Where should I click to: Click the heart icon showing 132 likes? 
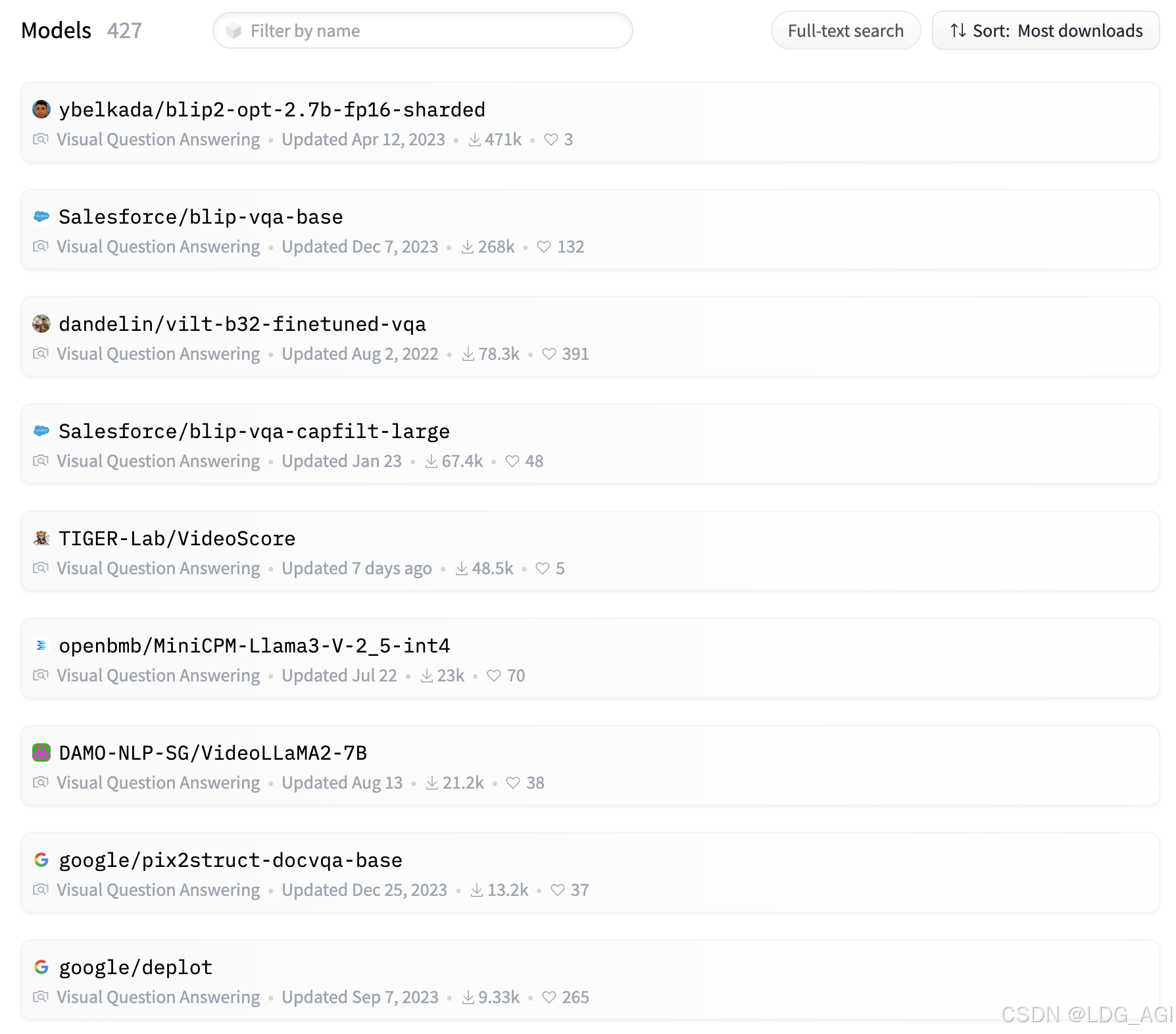coord(544,247)
